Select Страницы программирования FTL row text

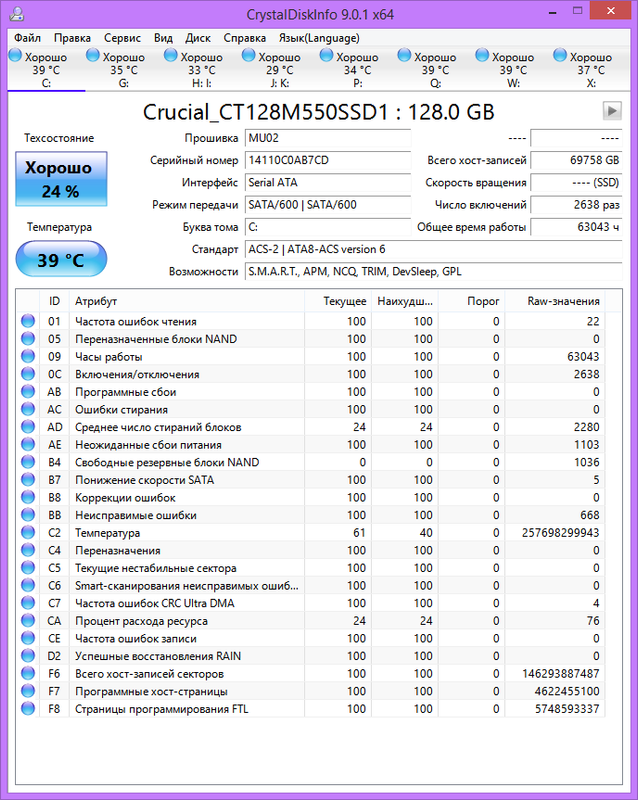tap(162, 709)
